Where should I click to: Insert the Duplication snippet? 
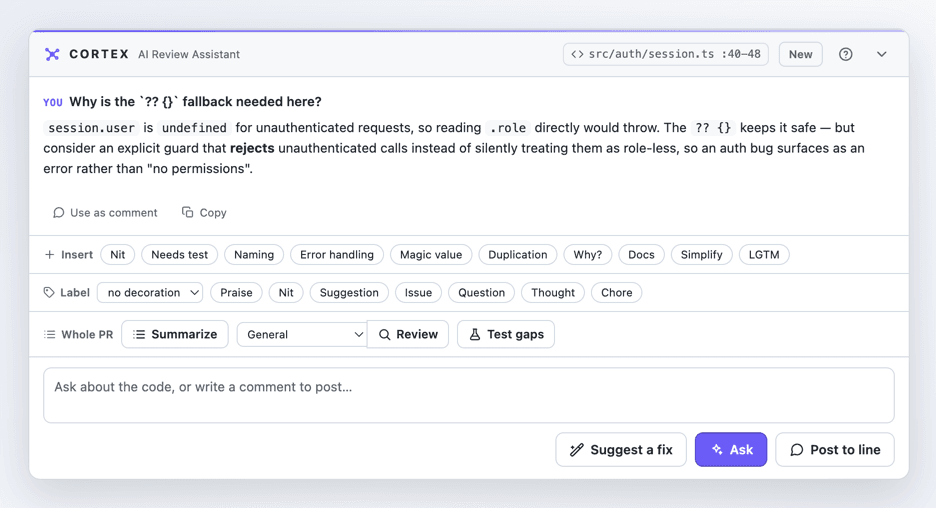coord(518,254)
